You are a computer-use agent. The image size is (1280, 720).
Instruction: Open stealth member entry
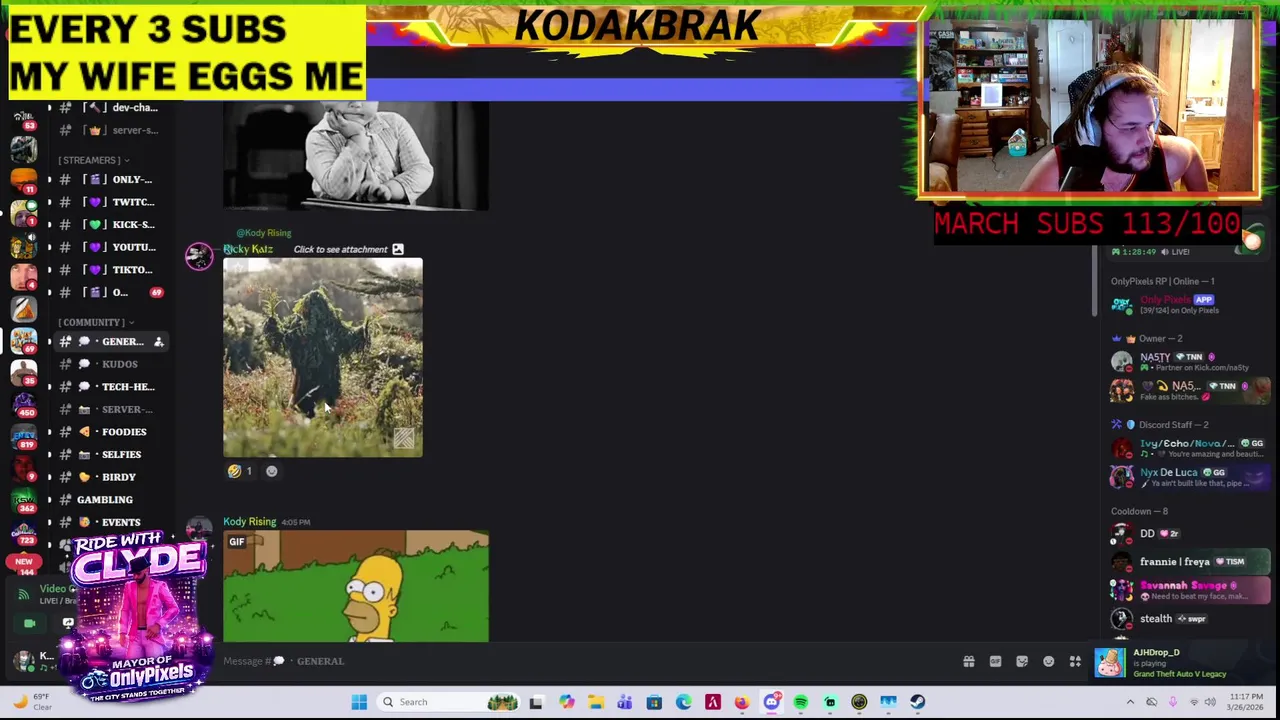point(1188,619)
